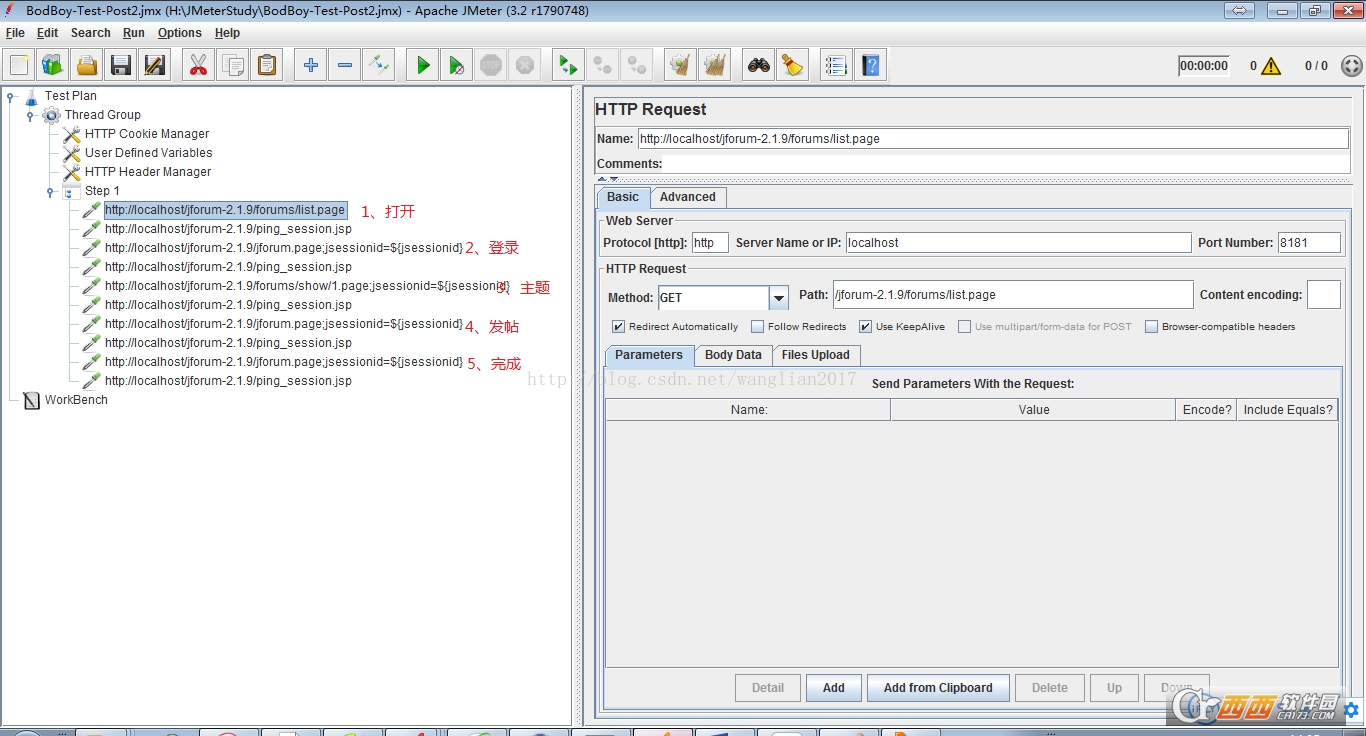Image resolution: width=1366 pixels, height=736 pixels.
Task: Select the Parameters tab
Action: pyautogui.click(x=649, y=355)
